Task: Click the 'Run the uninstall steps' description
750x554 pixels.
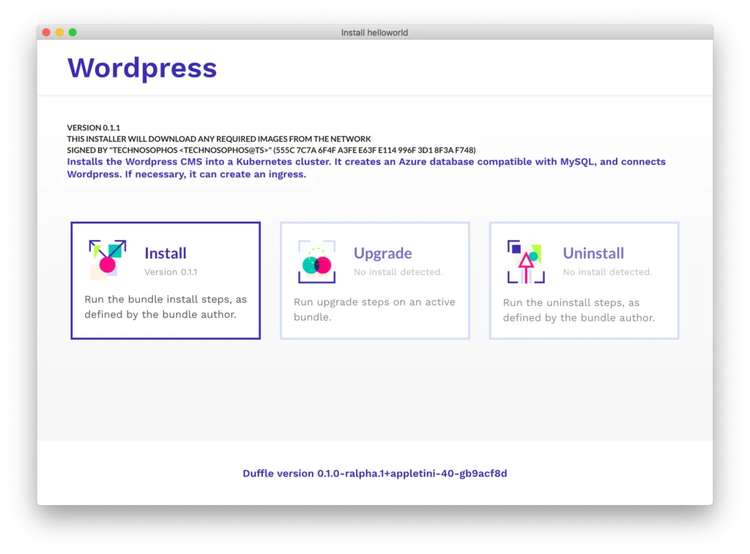Action: pos(579,310)
